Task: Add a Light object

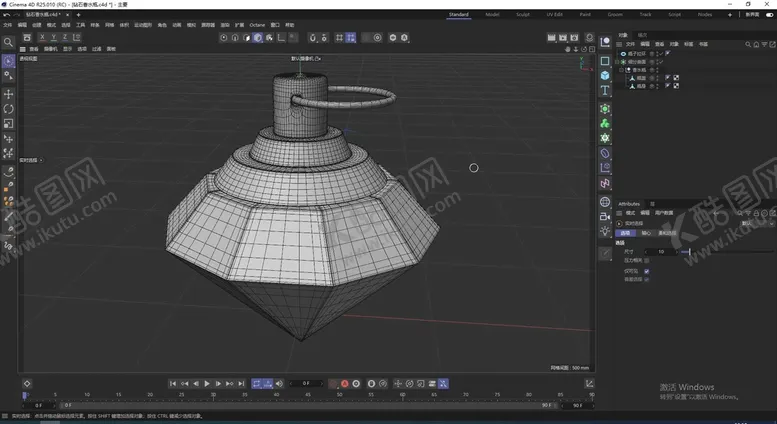Action: click(605, 231)
